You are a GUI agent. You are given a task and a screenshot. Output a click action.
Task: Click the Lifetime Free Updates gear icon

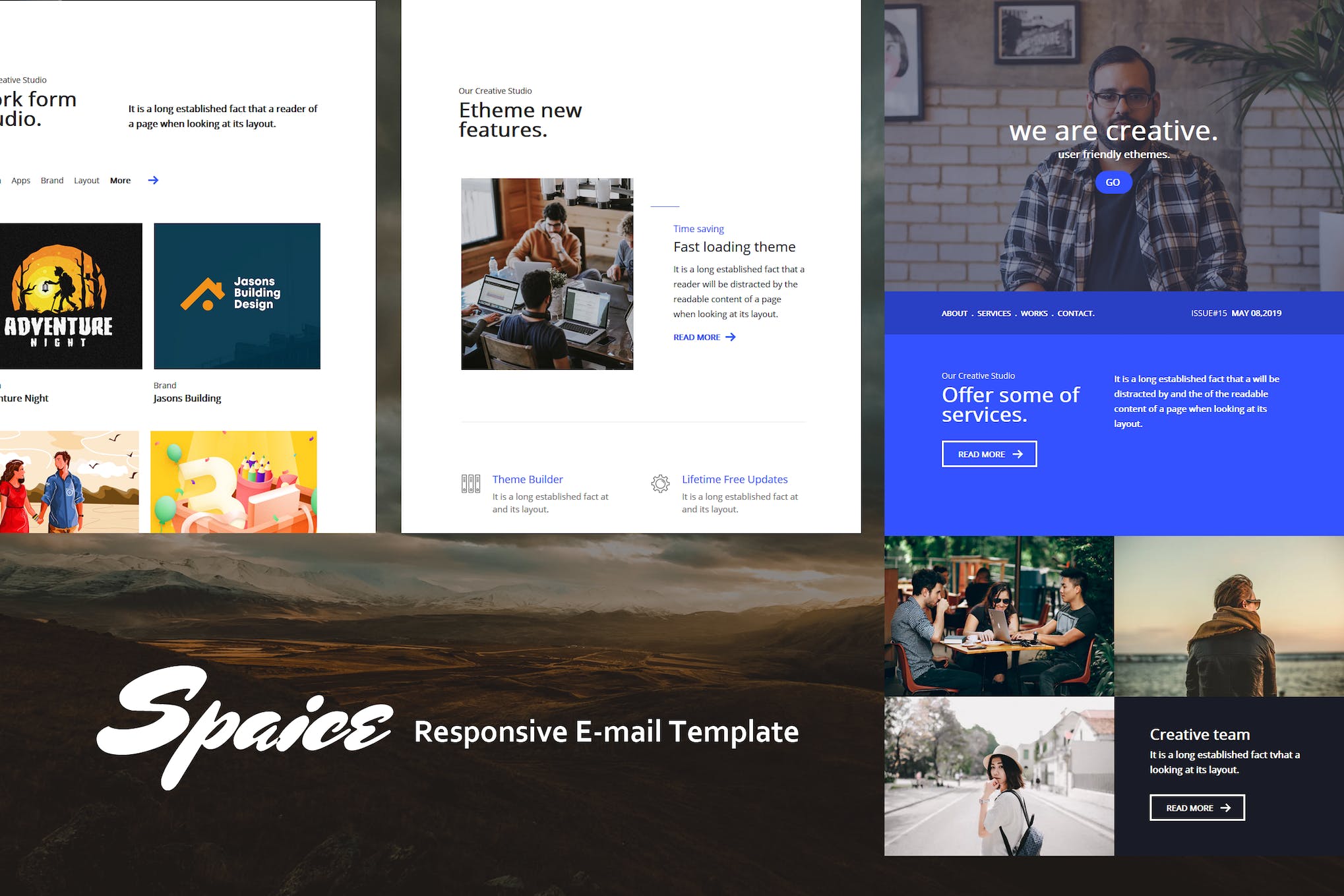coord(660,484)
